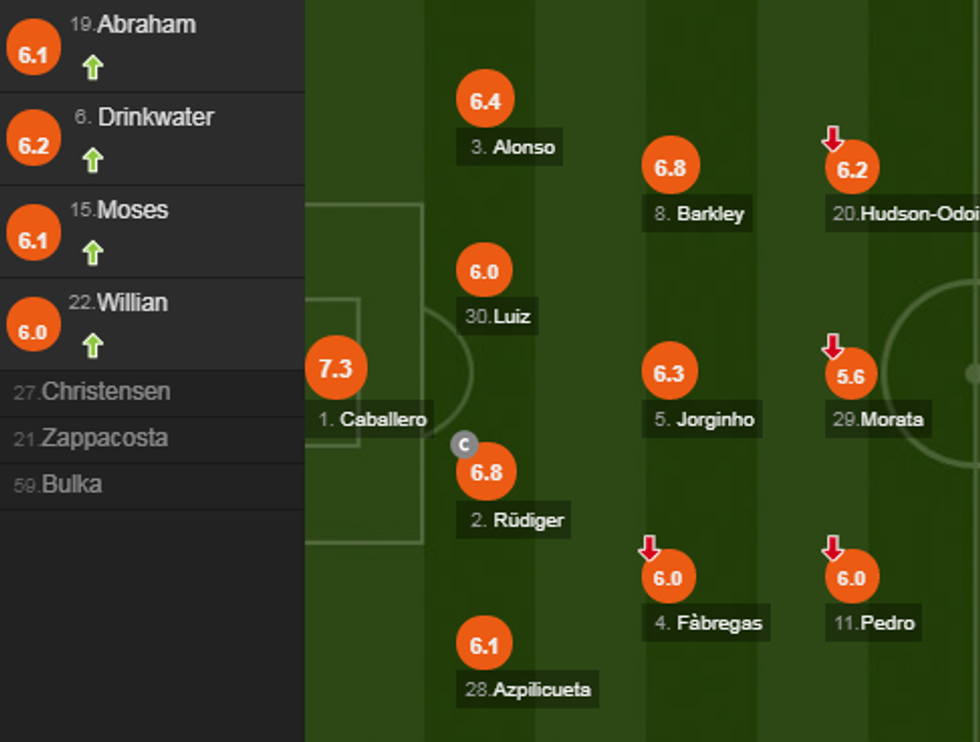Click the green arrow beneath Moses
Screen dimensions: 980x742
point(93,253)
